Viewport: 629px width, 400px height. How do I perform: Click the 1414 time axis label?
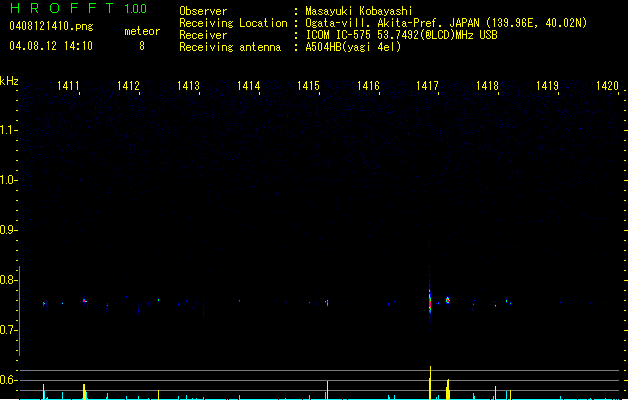tap(248, 86)
